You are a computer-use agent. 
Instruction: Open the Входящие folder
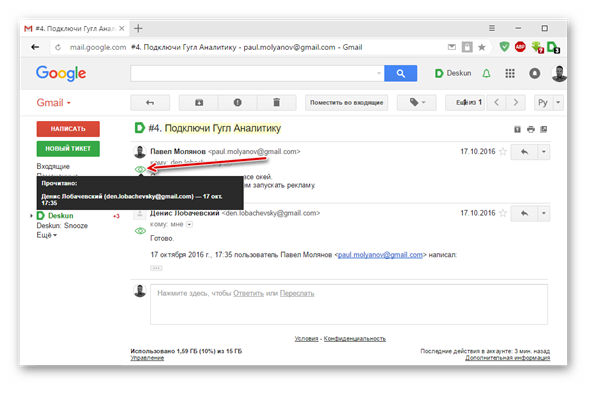[x=53, y=166]
